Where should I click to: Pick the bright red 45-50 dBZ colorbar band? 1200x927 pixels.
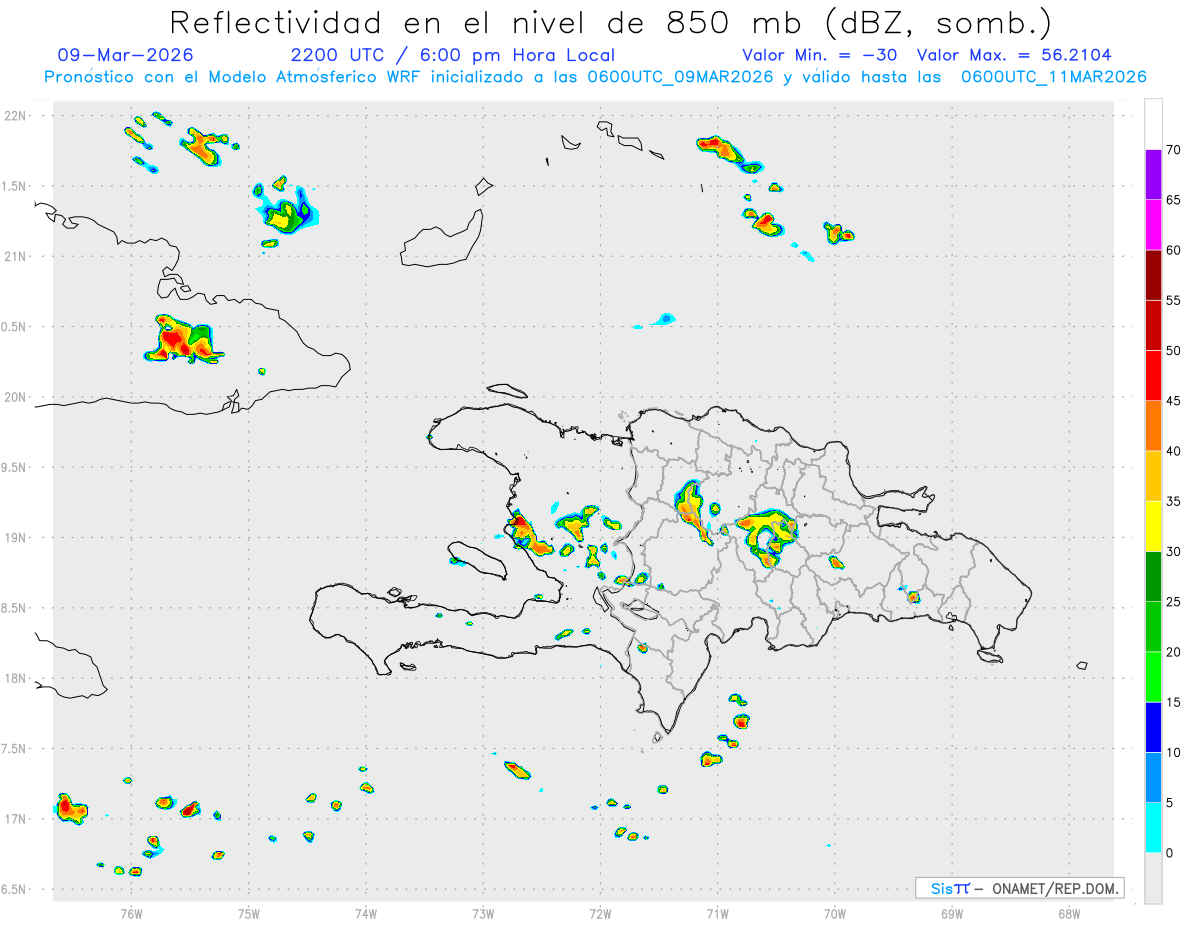[1153, 376]
